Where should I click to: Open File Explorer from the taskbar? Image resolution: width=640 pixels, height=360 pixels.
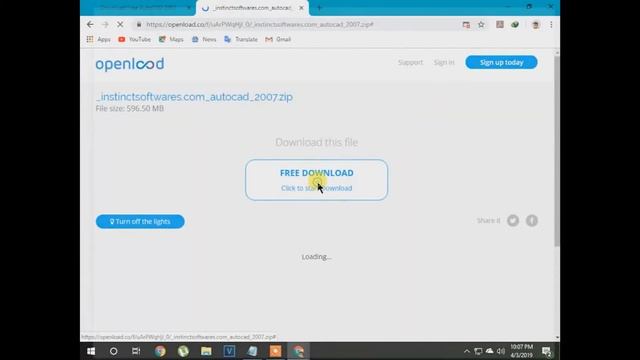coord(206,351)
